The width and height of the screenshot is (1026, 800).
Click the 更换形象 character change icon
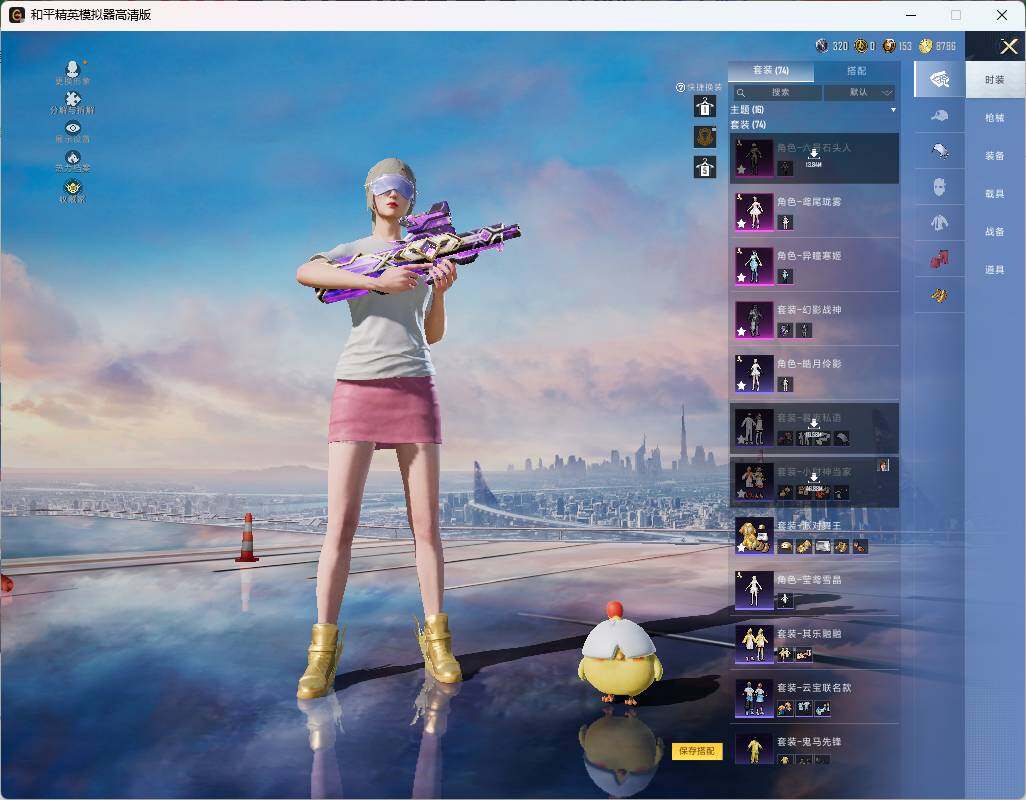73,68
